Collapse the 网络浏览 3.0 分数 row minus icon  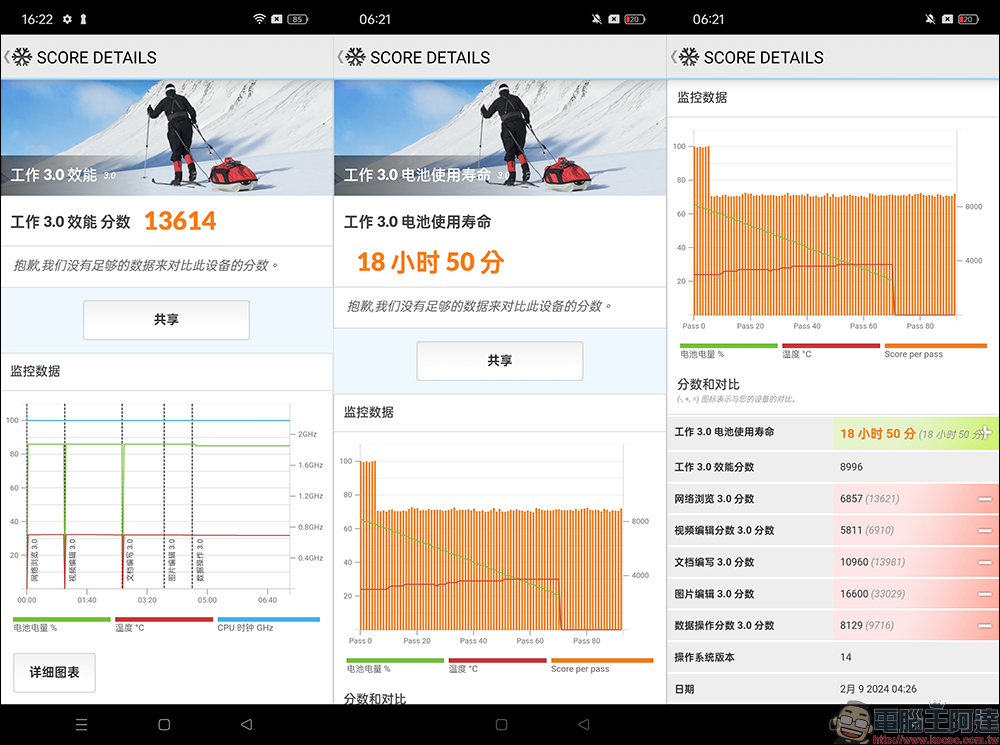tap(985, 499)
